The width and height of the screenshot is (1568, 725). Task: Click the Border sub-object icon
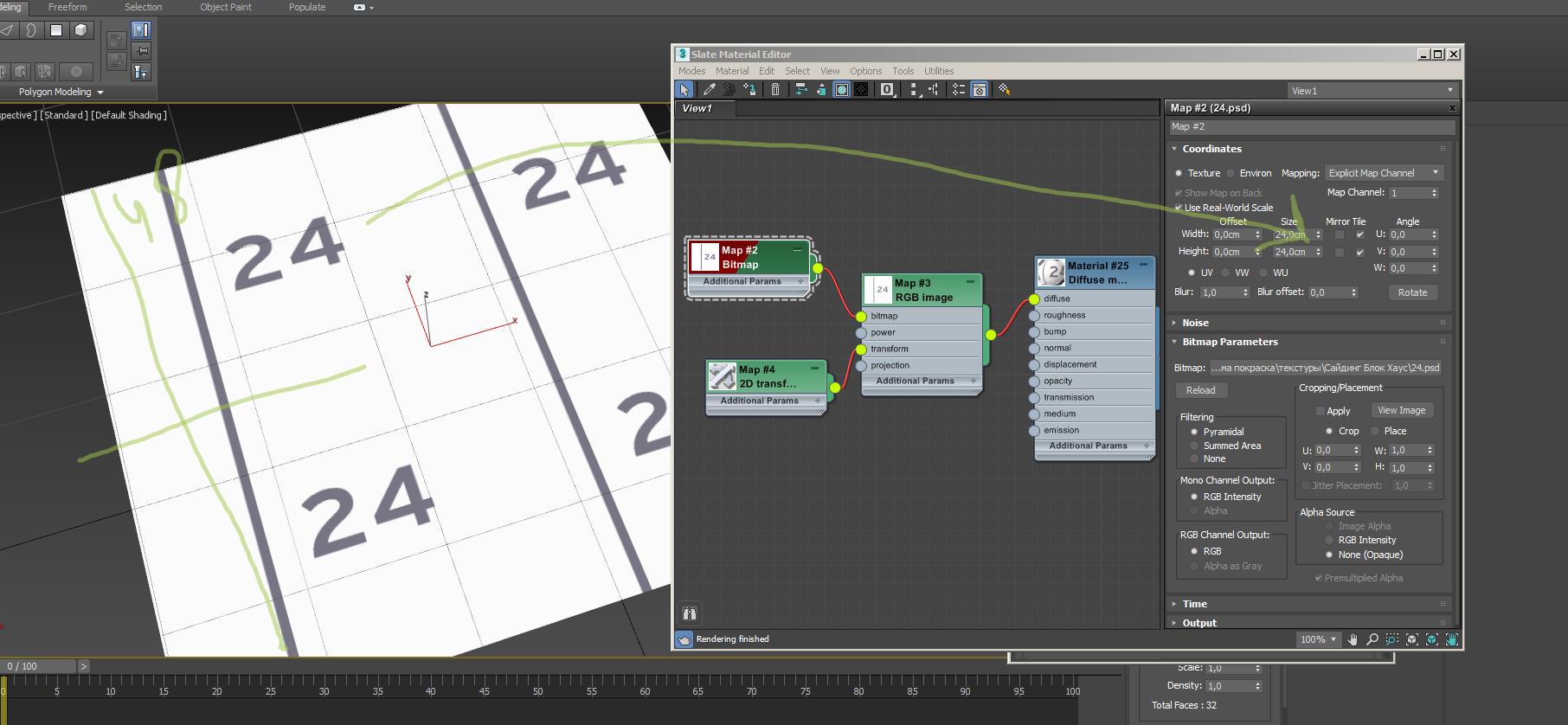pos(31,30)
